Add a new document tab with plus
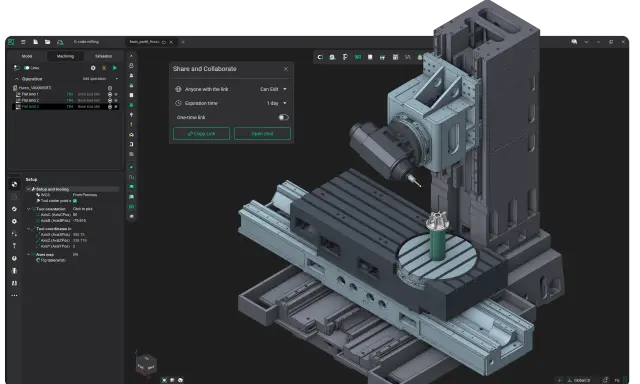Image resolution: width=640 pixels, height=384 pixels. (x=183, y=42)
